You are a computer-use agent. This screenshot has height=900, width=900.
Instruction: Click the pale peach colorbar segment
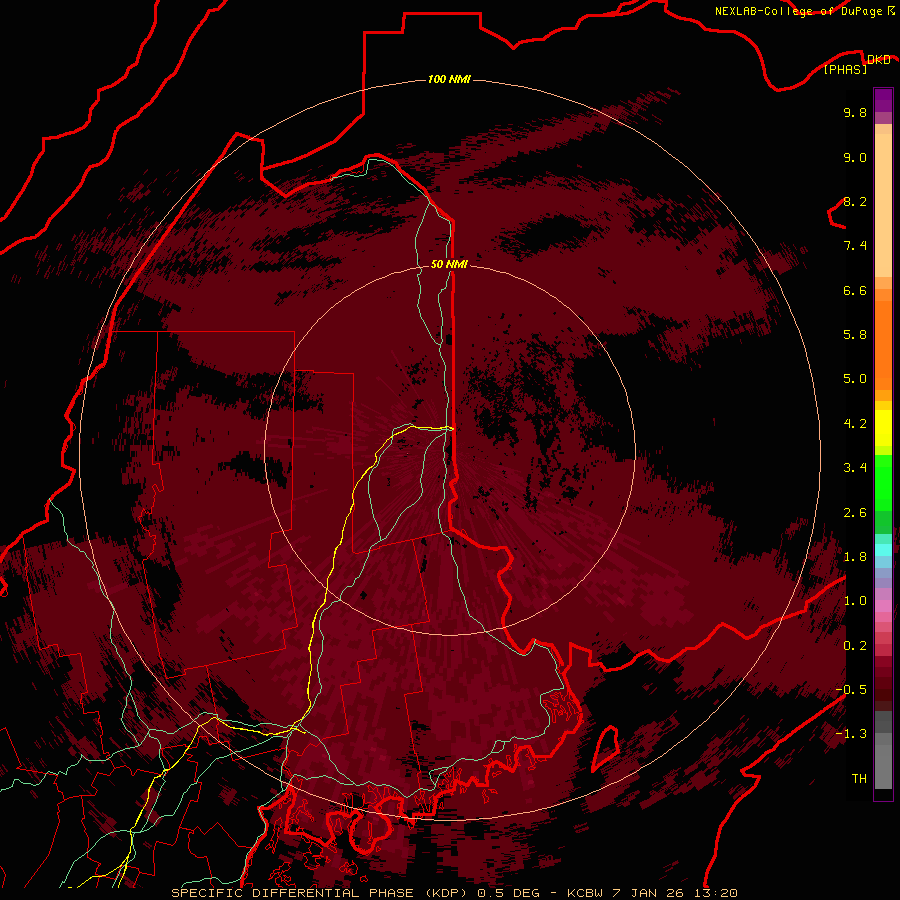tap(883, 207)
